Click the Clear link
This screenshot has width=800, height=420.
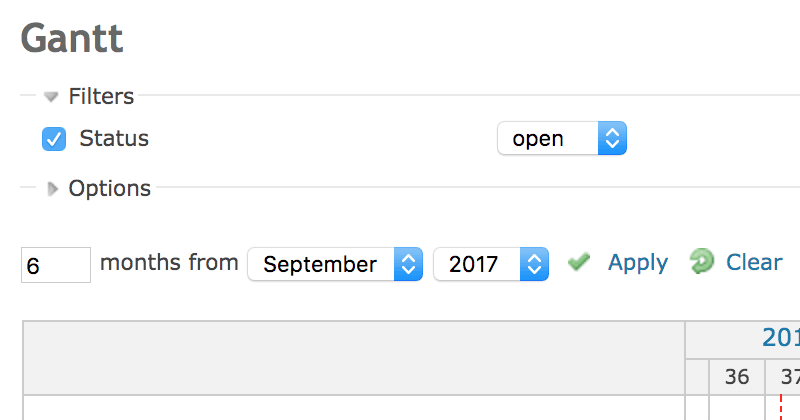click(754, 262)
